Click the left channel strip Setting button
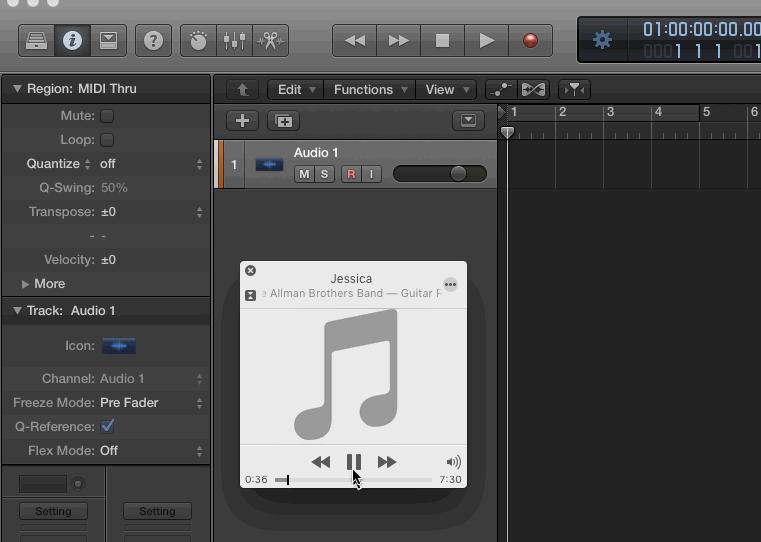This screenshot has width=761, height=542. click(x=53, y=511)
